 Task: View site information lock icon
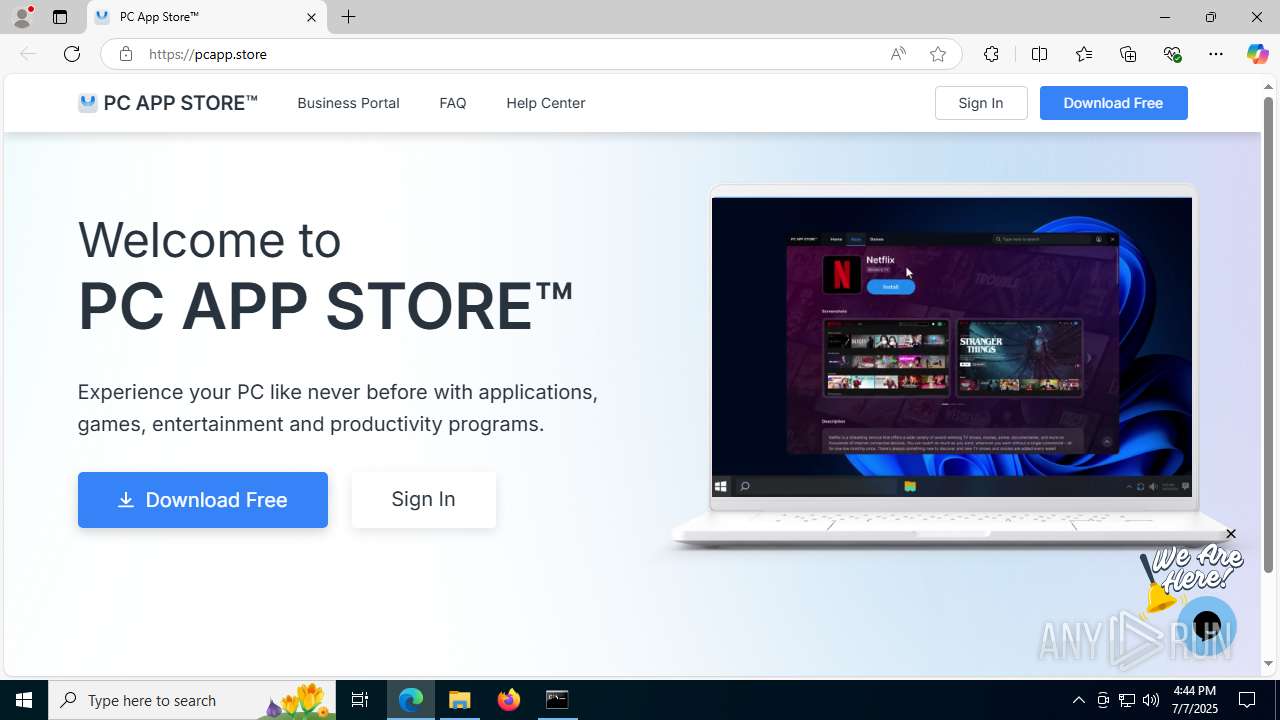point(126,54)
